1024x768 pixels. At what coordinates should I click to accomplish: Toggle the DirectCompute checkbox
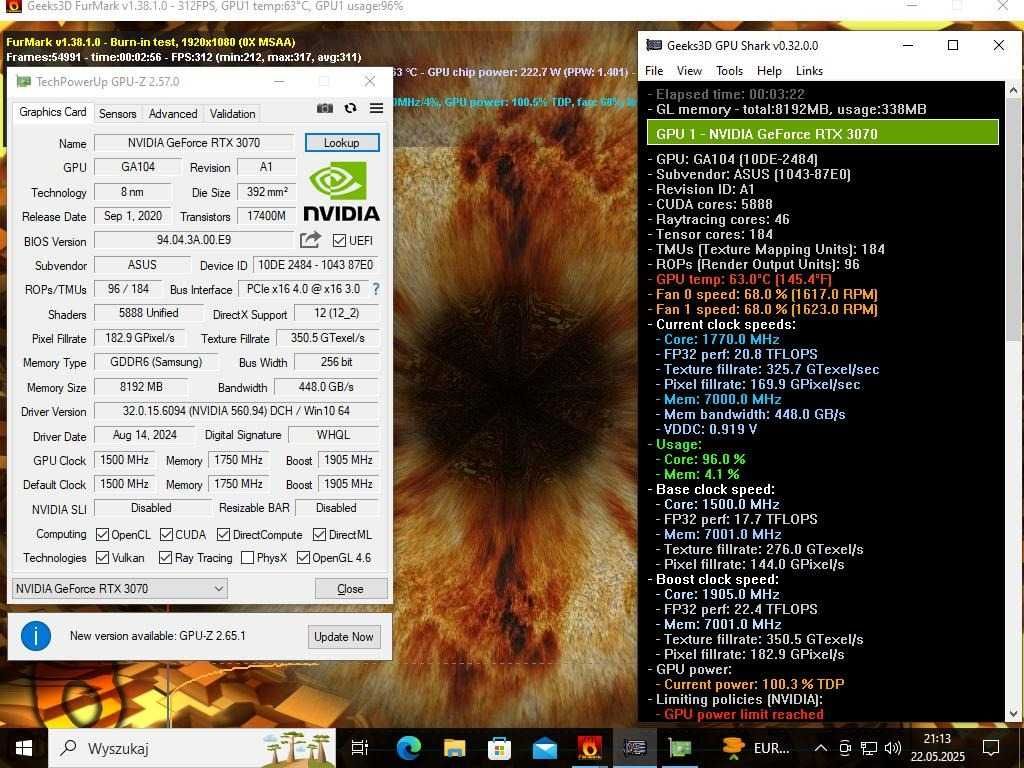click(223, 534)
